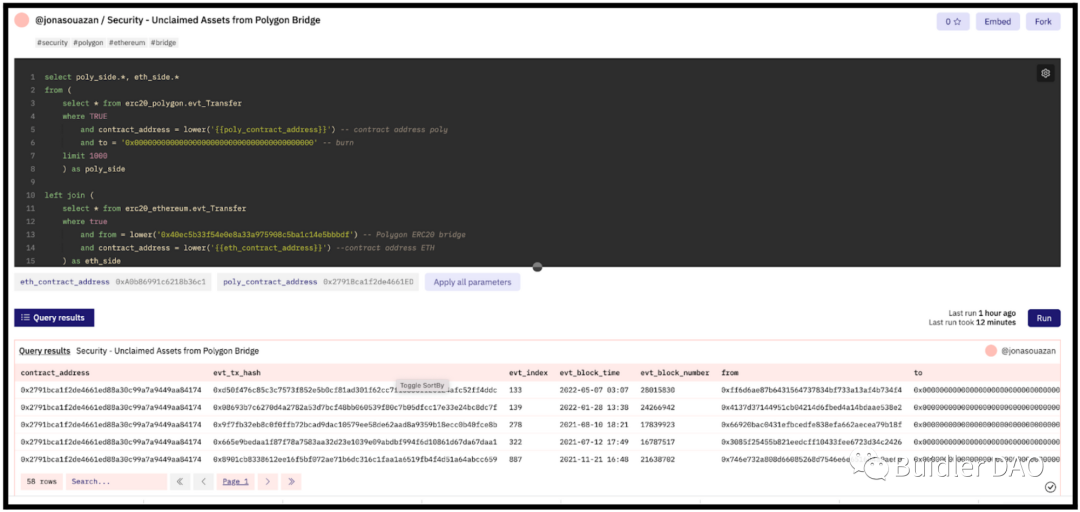Fork this query
Viewport: 1080px width, 512px height.
click(x=1043, y=21)
